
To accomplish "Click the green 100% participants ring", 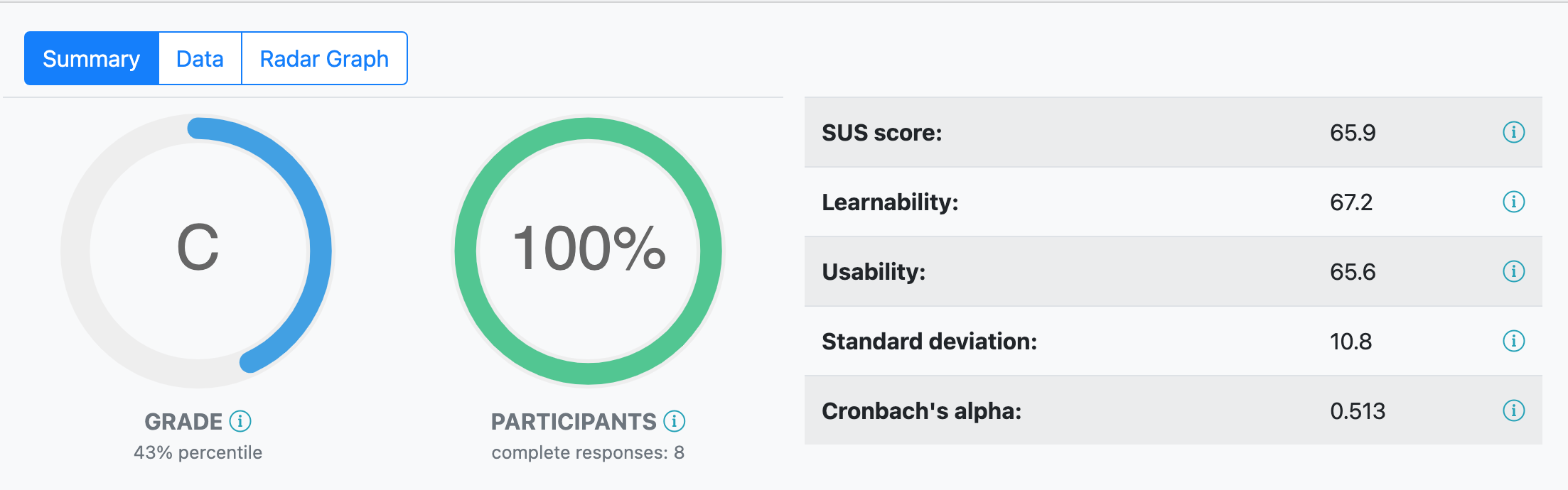I will 589,130.
